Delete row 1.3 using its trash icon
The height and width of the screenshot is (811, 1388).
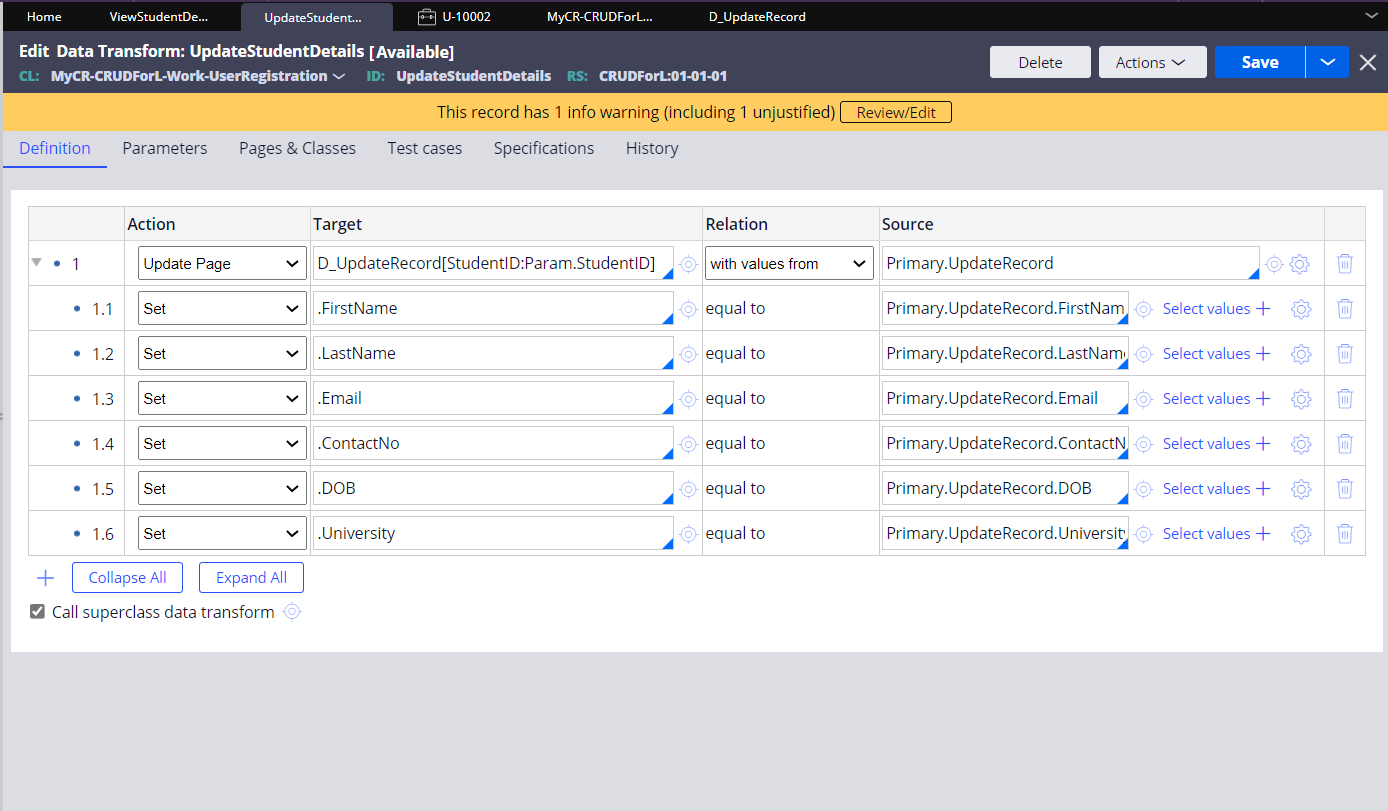(x=1344, y=398)
